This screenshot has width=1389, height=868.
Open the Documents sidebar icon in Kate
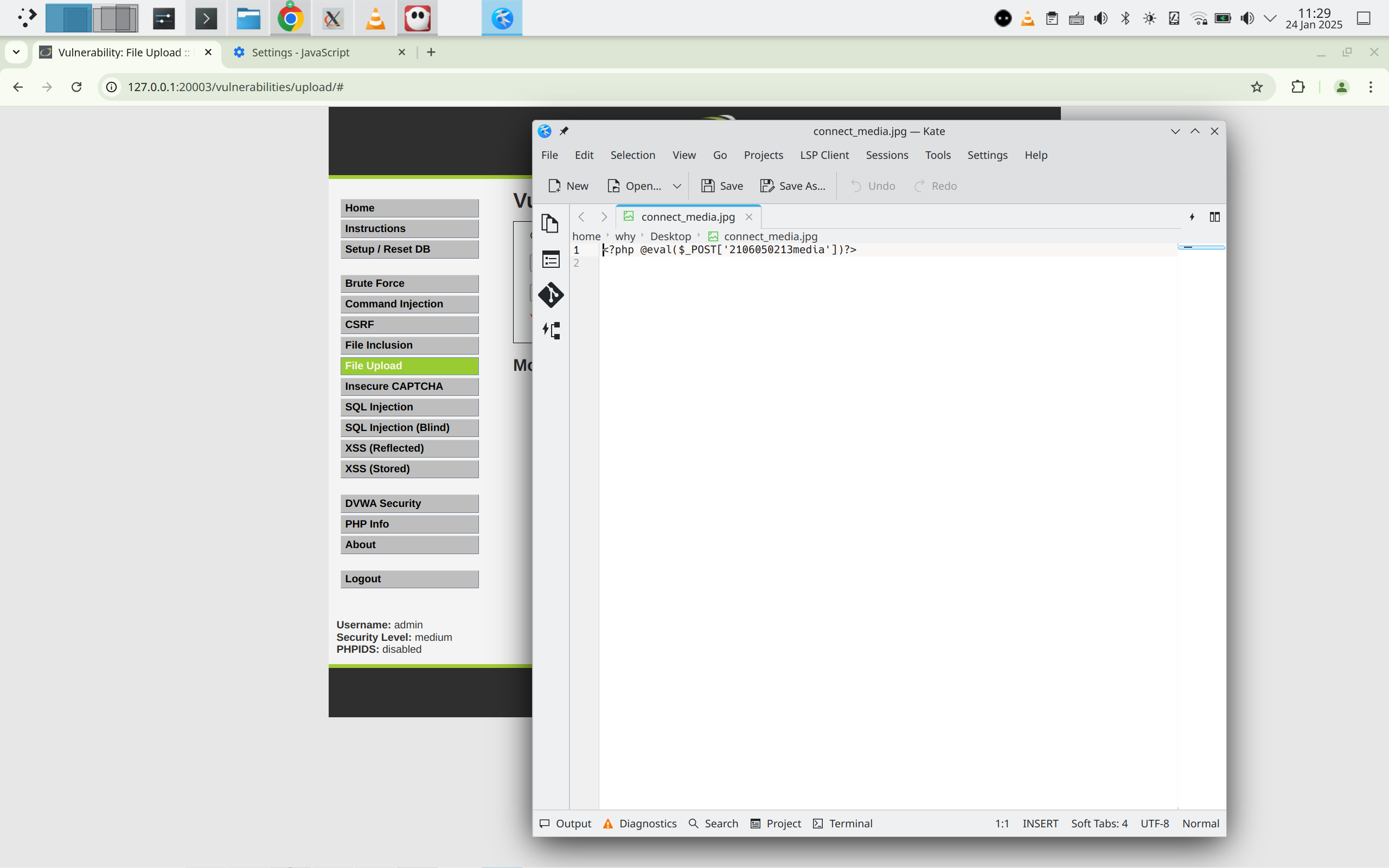coord(550,223)
